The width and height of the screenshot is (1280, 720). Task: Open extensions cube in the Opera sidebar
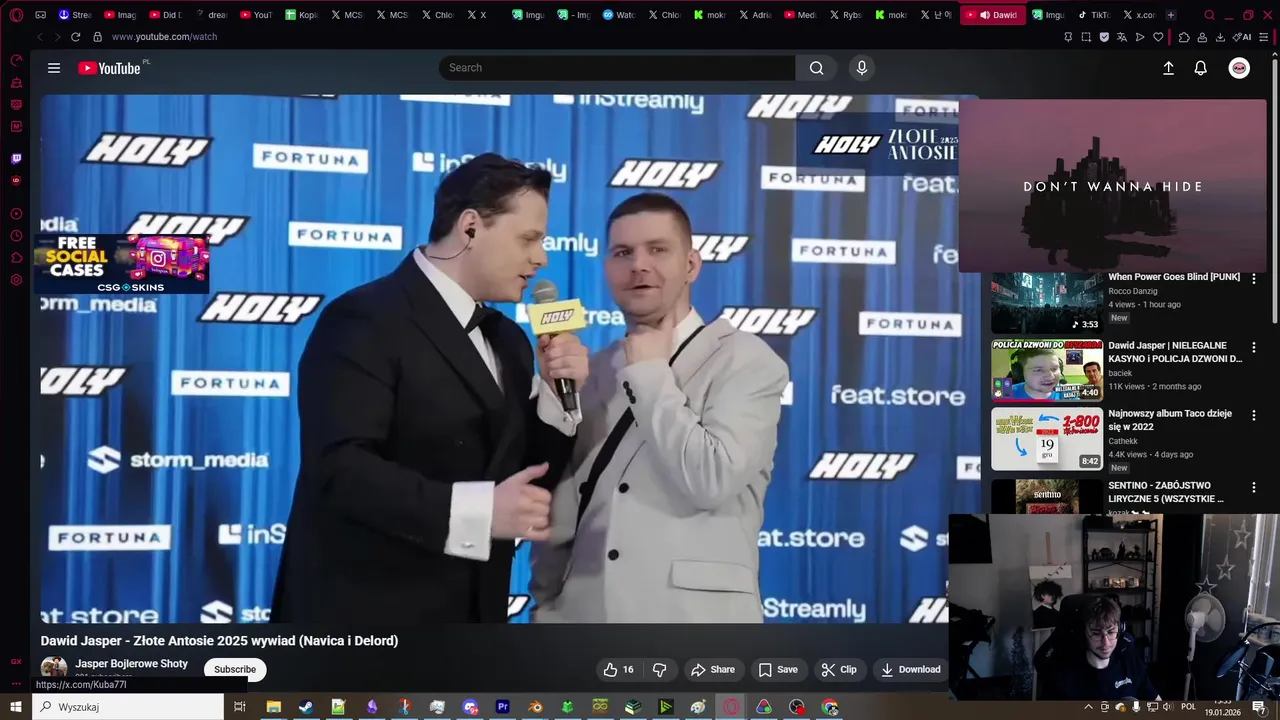[x=16, y=258]
